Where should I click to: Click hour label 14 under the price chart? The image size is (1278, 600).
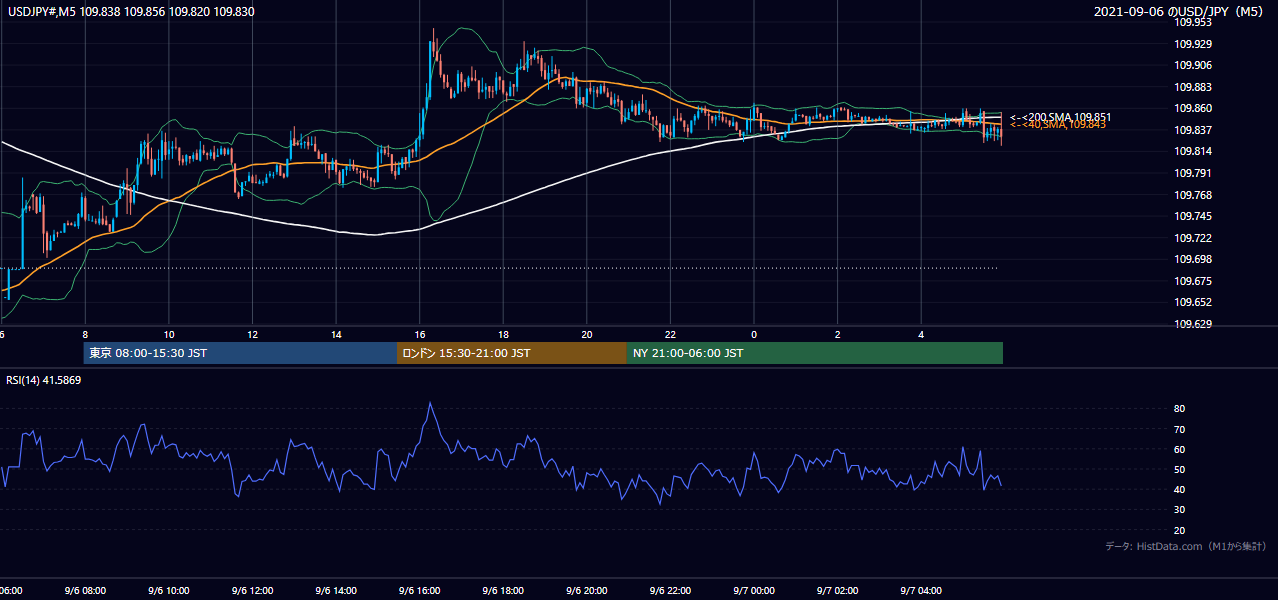point(336,334)
